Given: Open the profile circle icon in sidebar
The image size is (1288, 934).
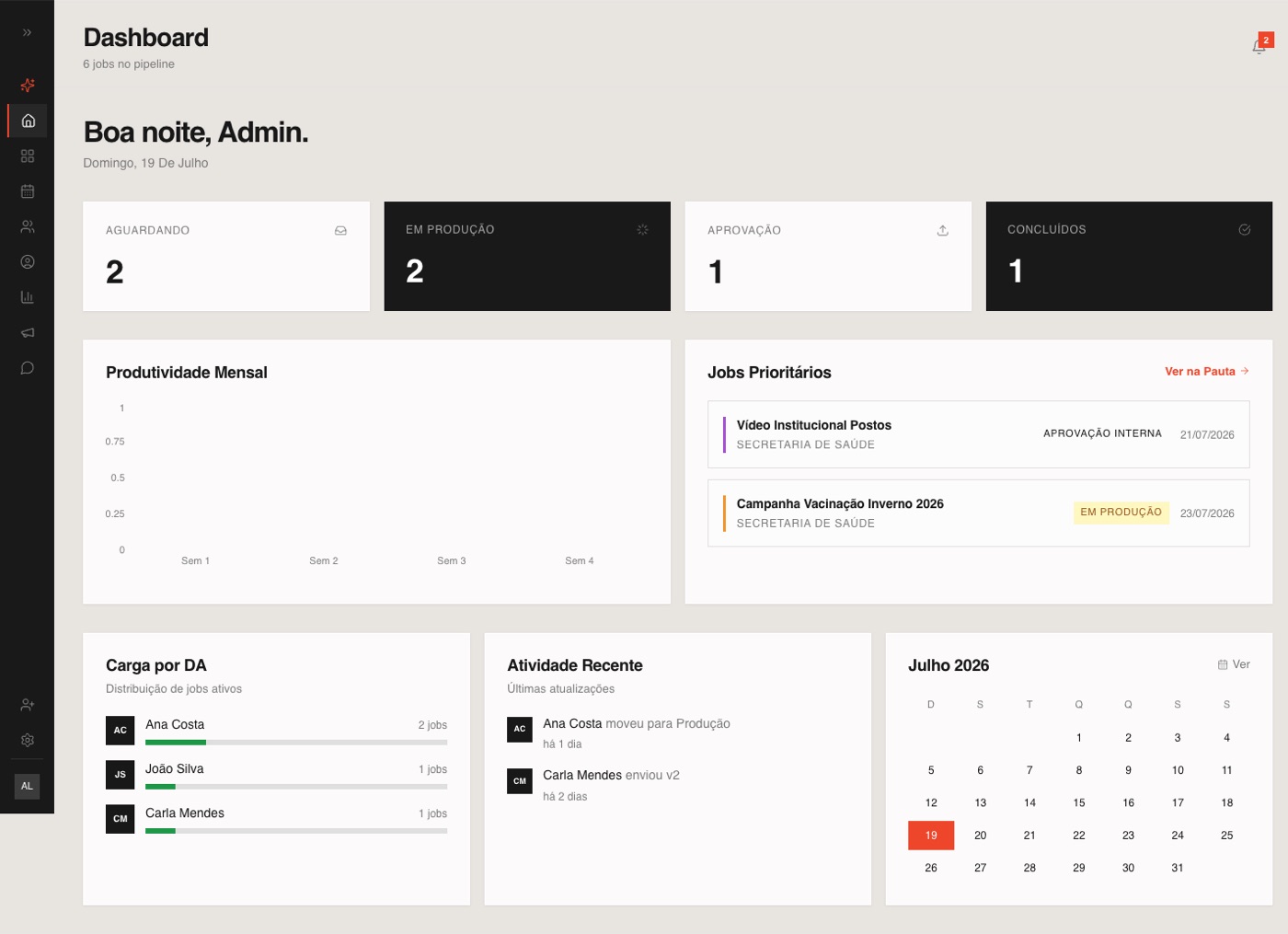Looking at the screenshot, I should (28, 262).
